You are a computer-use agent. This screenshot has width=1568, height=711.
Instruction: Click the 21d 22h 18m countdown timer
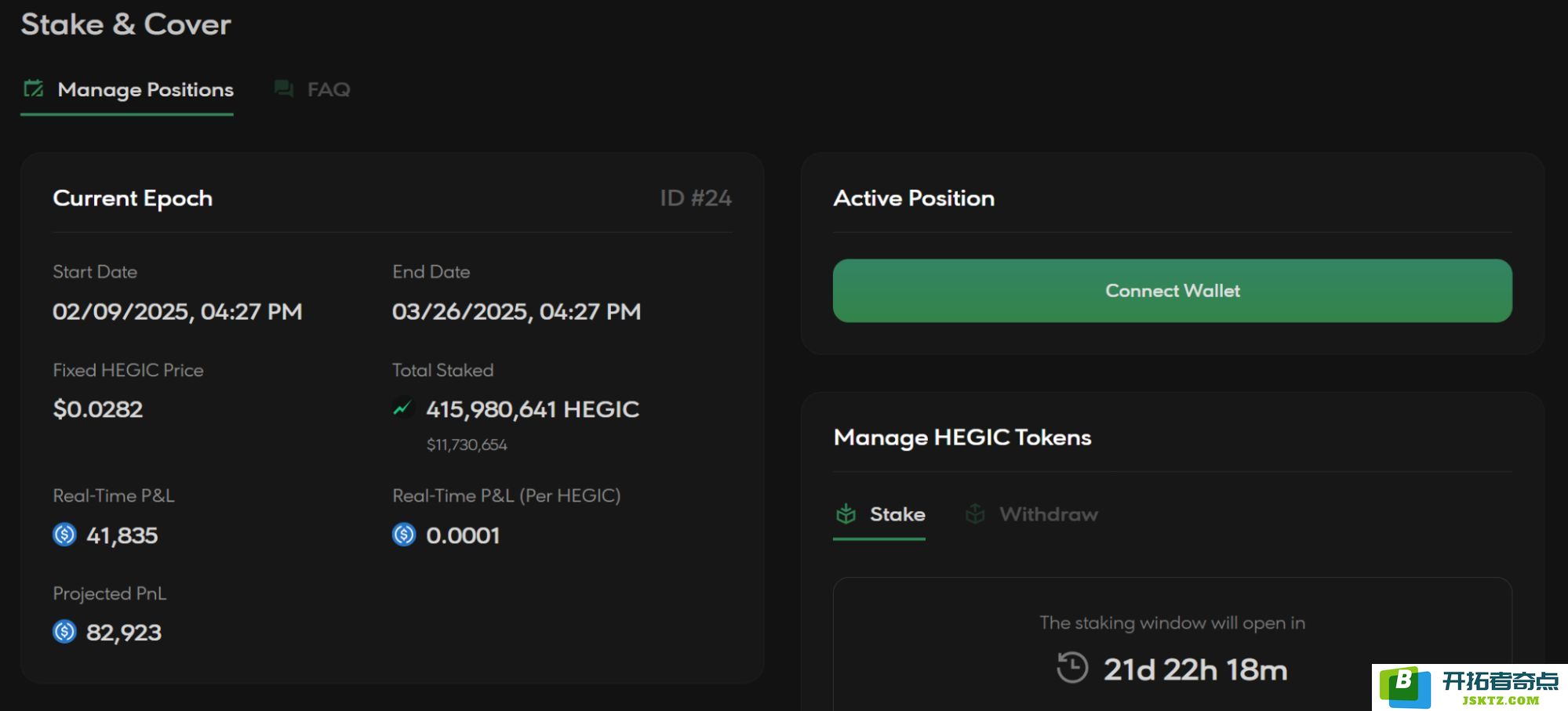click(x=1195, y=670)
